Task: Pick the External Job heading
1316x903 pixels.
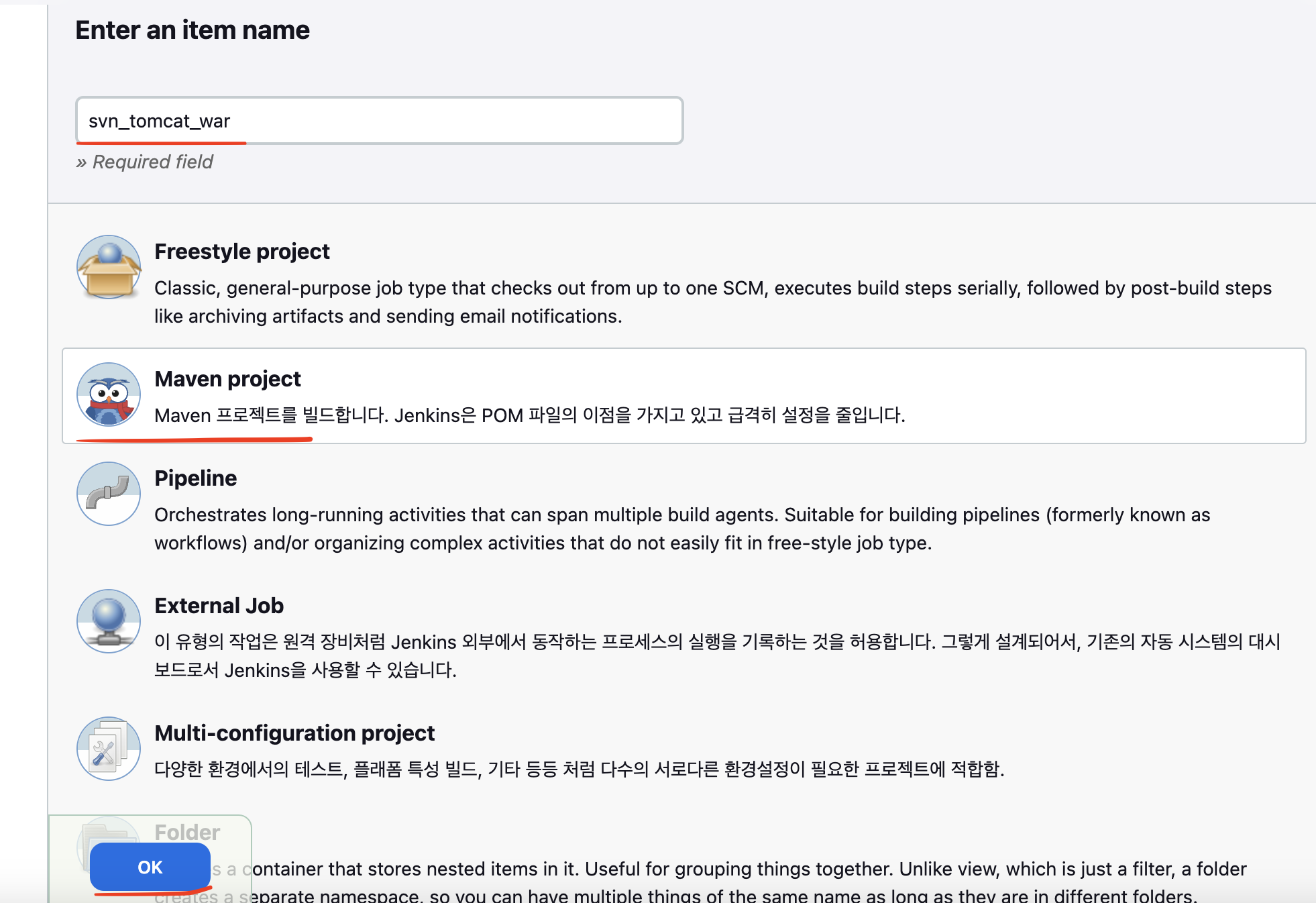Action: pyautogui.click(x=219, y=606)
